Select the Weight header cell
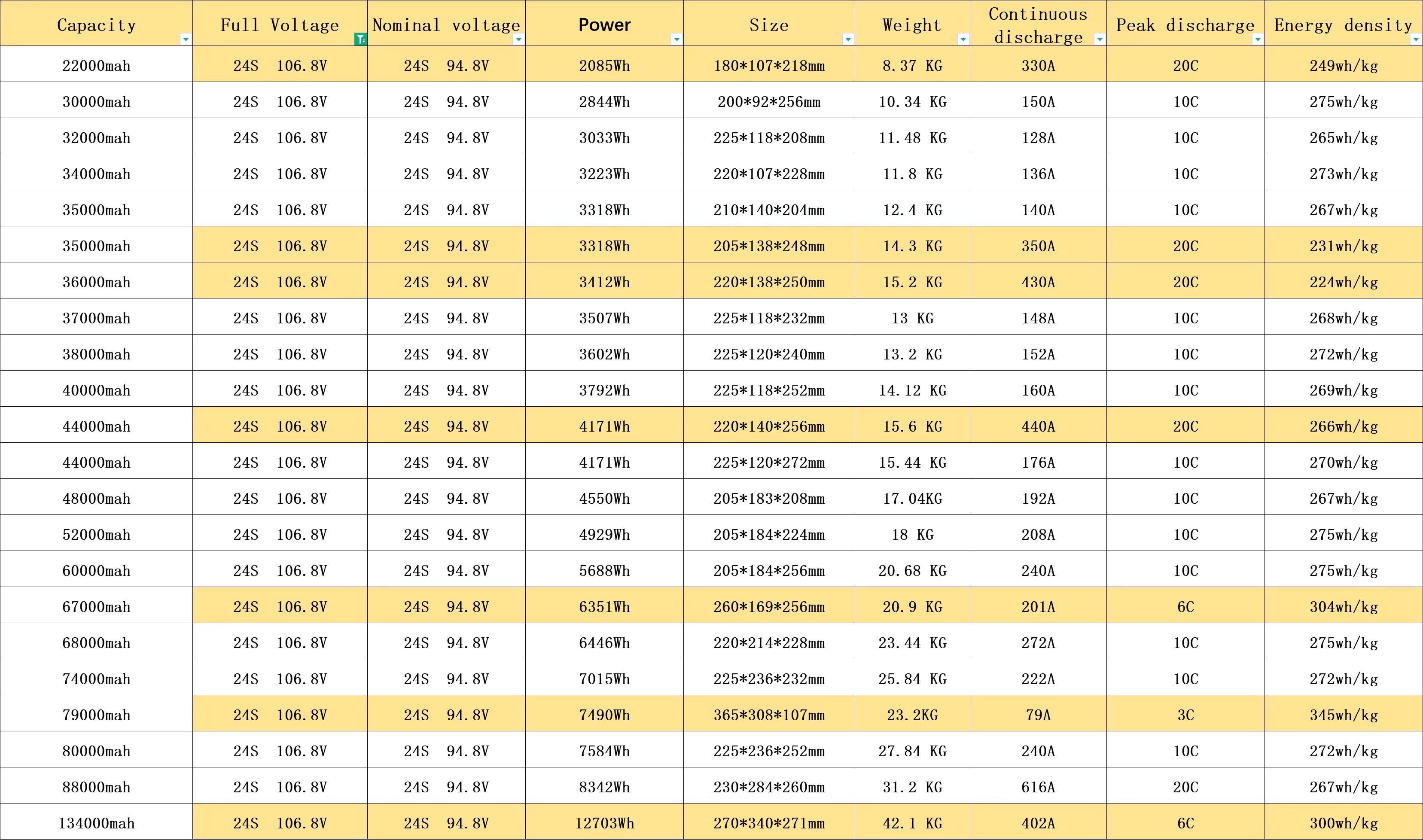Screen dimensions: 1423x840 912,23
